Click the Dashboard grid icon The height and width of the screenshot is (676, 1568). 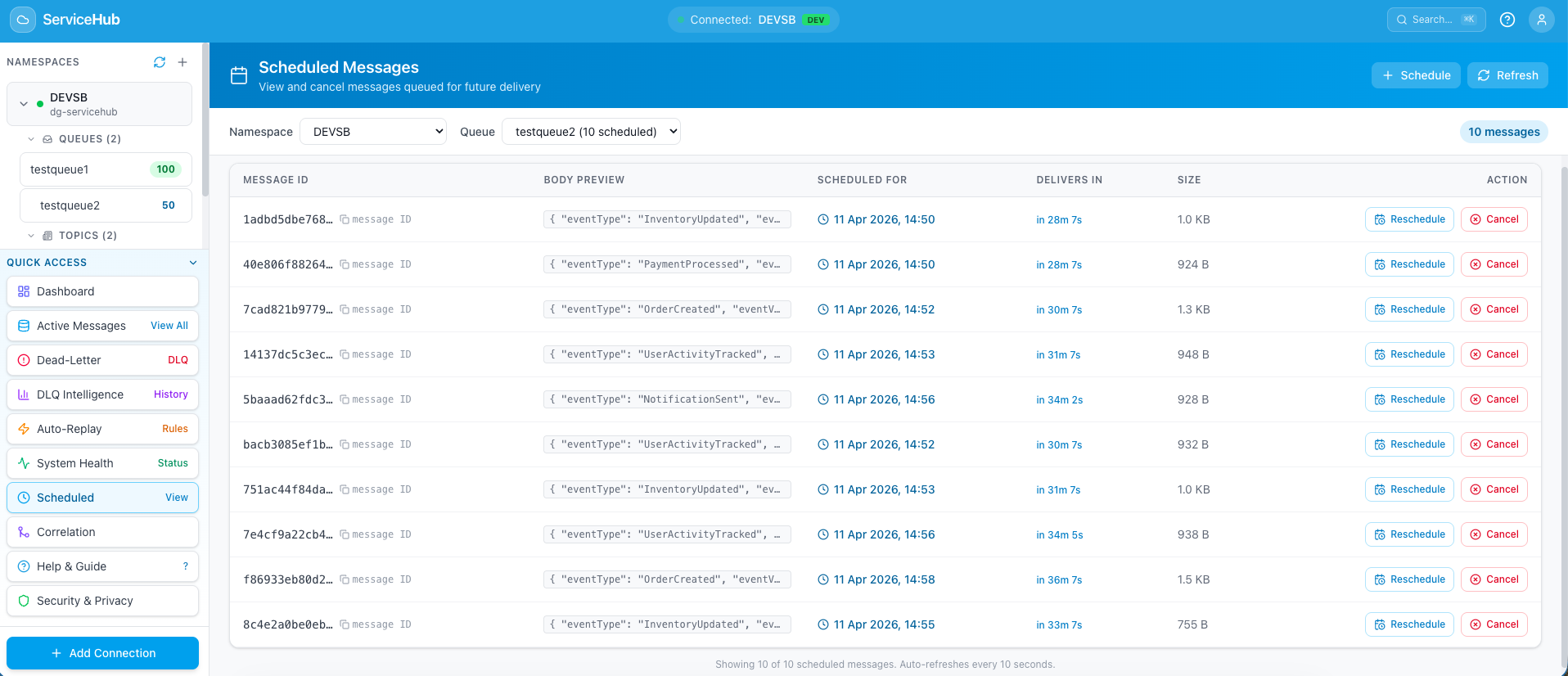click(24, 291)
